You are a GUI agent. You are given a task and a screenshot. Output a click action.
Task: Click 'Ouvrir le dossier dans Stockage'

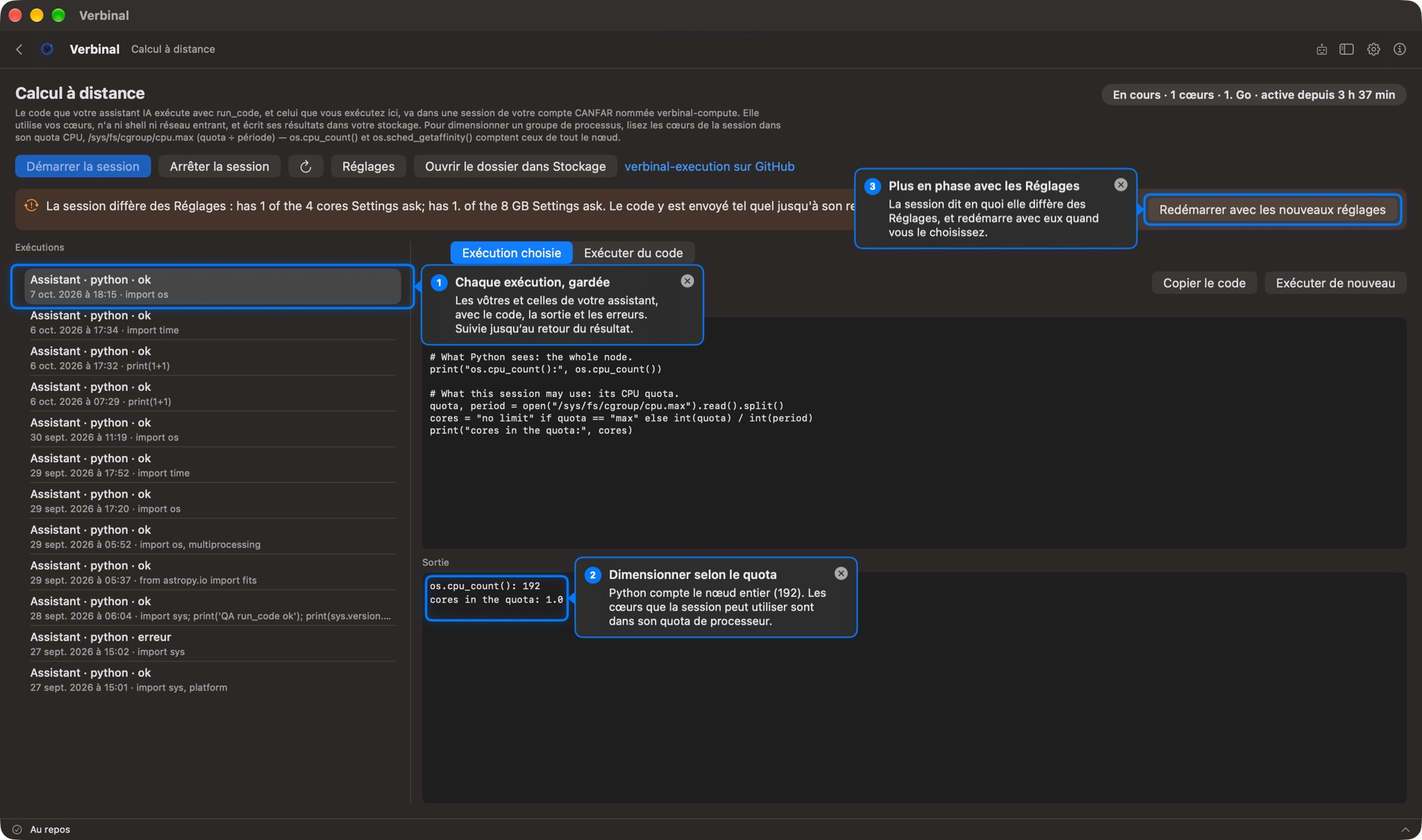click(515, 167)
